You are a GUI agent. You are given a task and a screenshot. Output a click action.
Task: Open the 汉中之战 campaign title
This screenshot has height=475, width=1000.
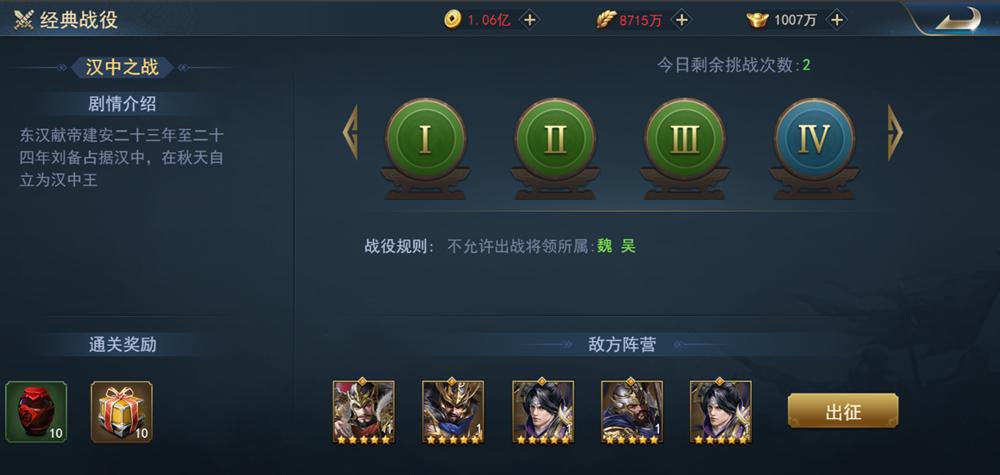pos(122,68)
